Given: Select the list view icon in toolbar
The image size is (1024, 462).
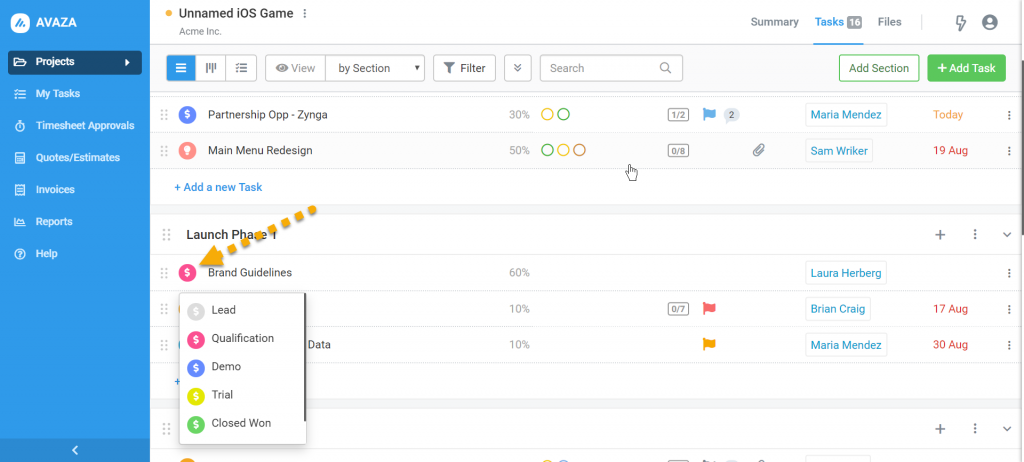Looking at the screenshot, I should [181, 68].
